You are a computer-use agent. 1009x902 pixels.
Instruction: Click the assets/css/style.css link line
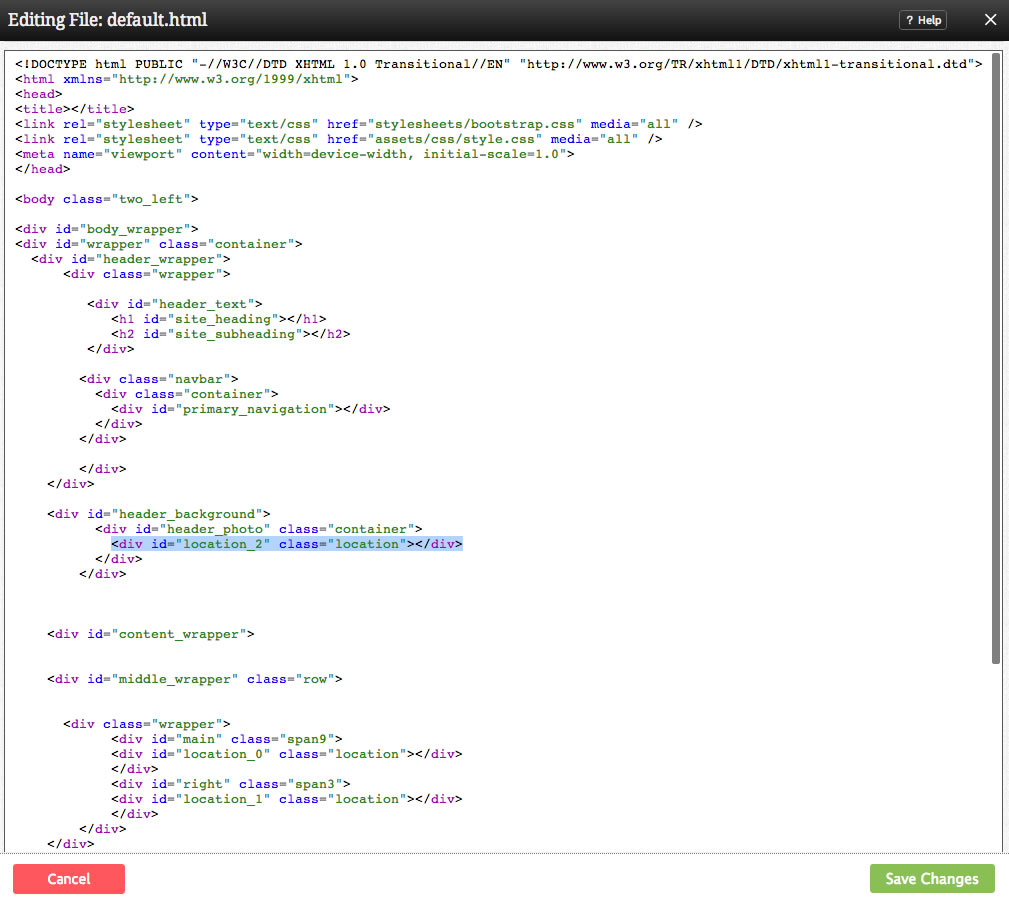pos(338,139)
